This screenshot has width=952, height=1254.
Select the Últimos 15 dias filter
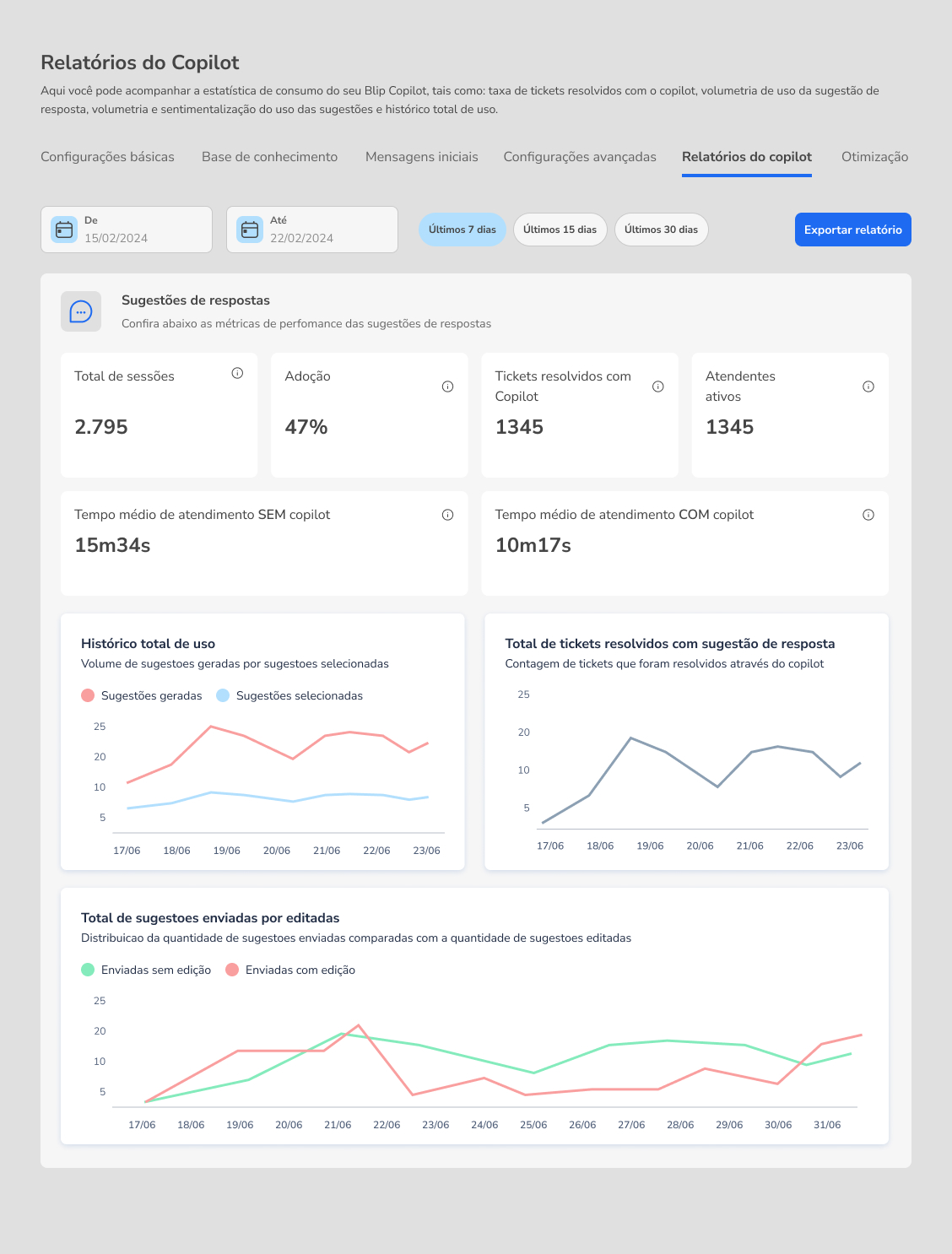(560, 230)
